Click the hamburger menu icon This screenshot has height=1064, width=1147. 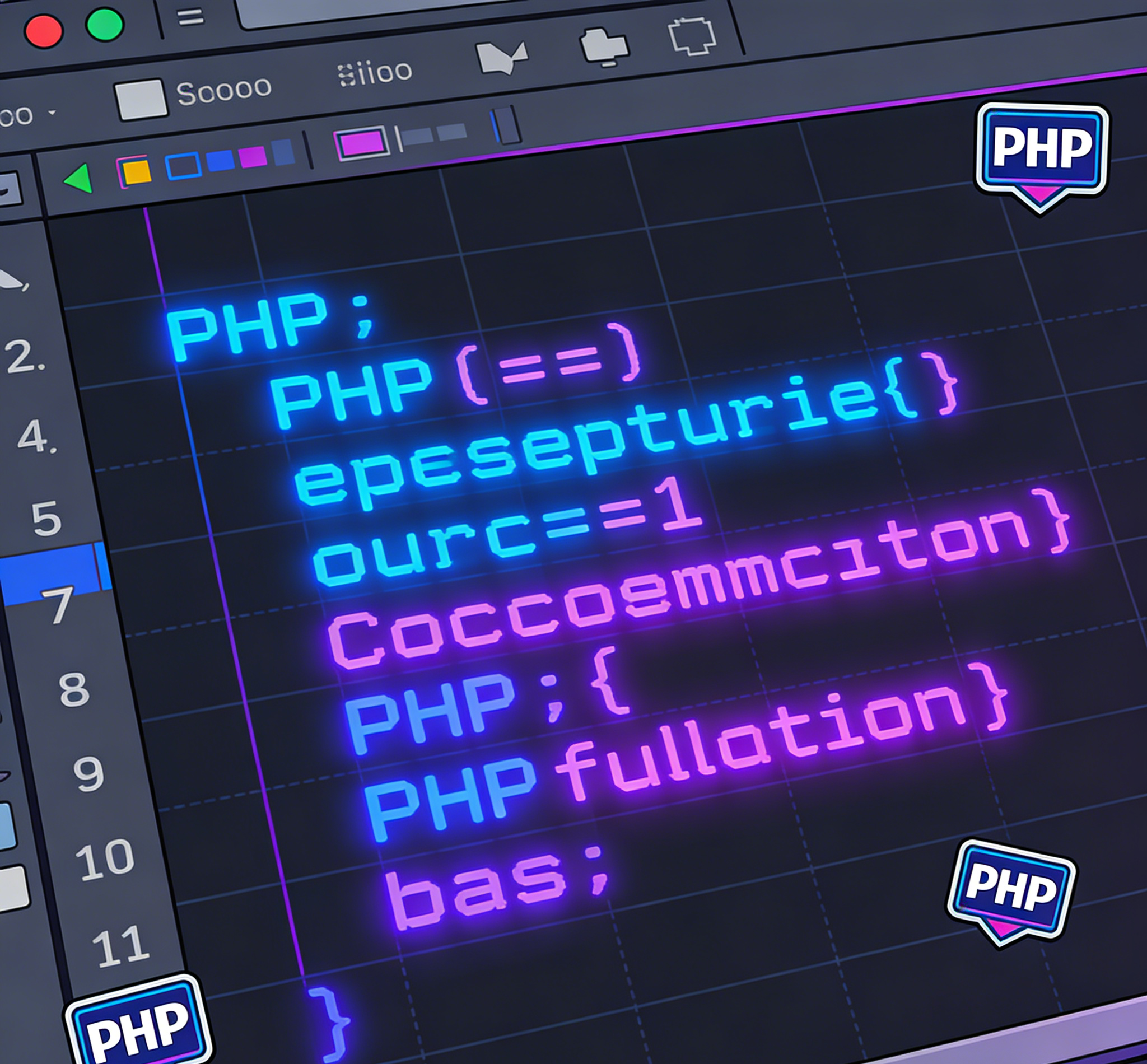[x=190, y=17]
